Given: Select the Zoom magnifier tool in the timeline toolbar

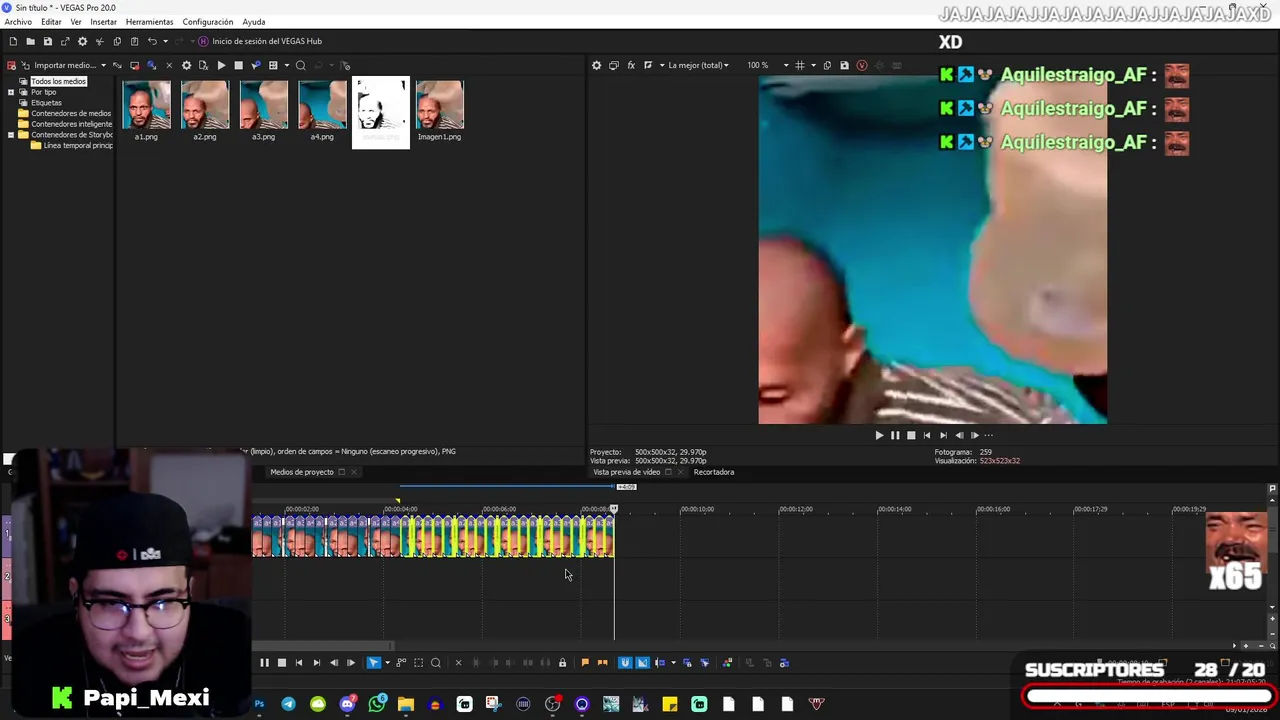Looking at the screenshot, I should pos(436,663).
